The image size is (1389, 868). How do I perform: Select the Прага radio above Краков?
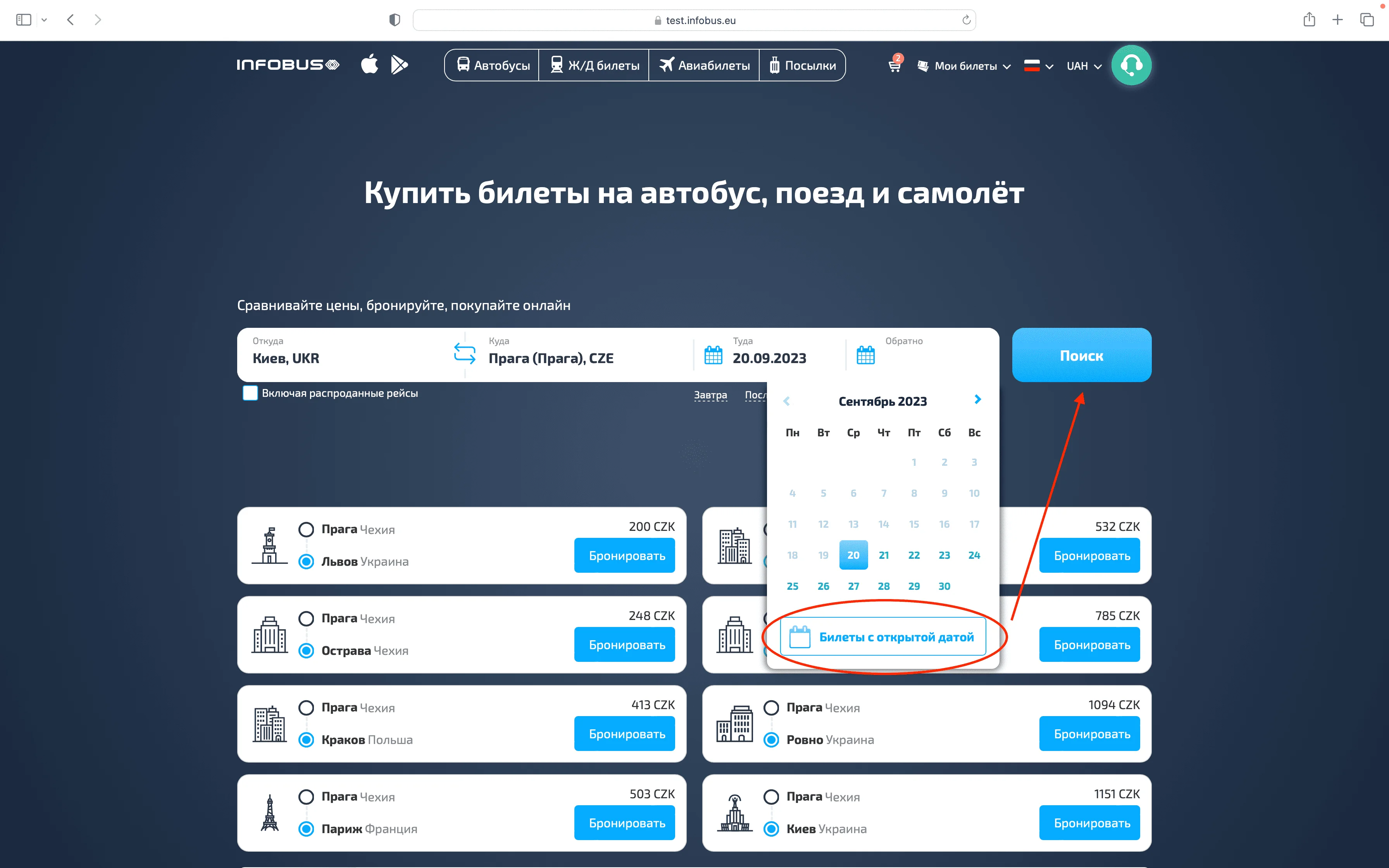pos(307,707)
